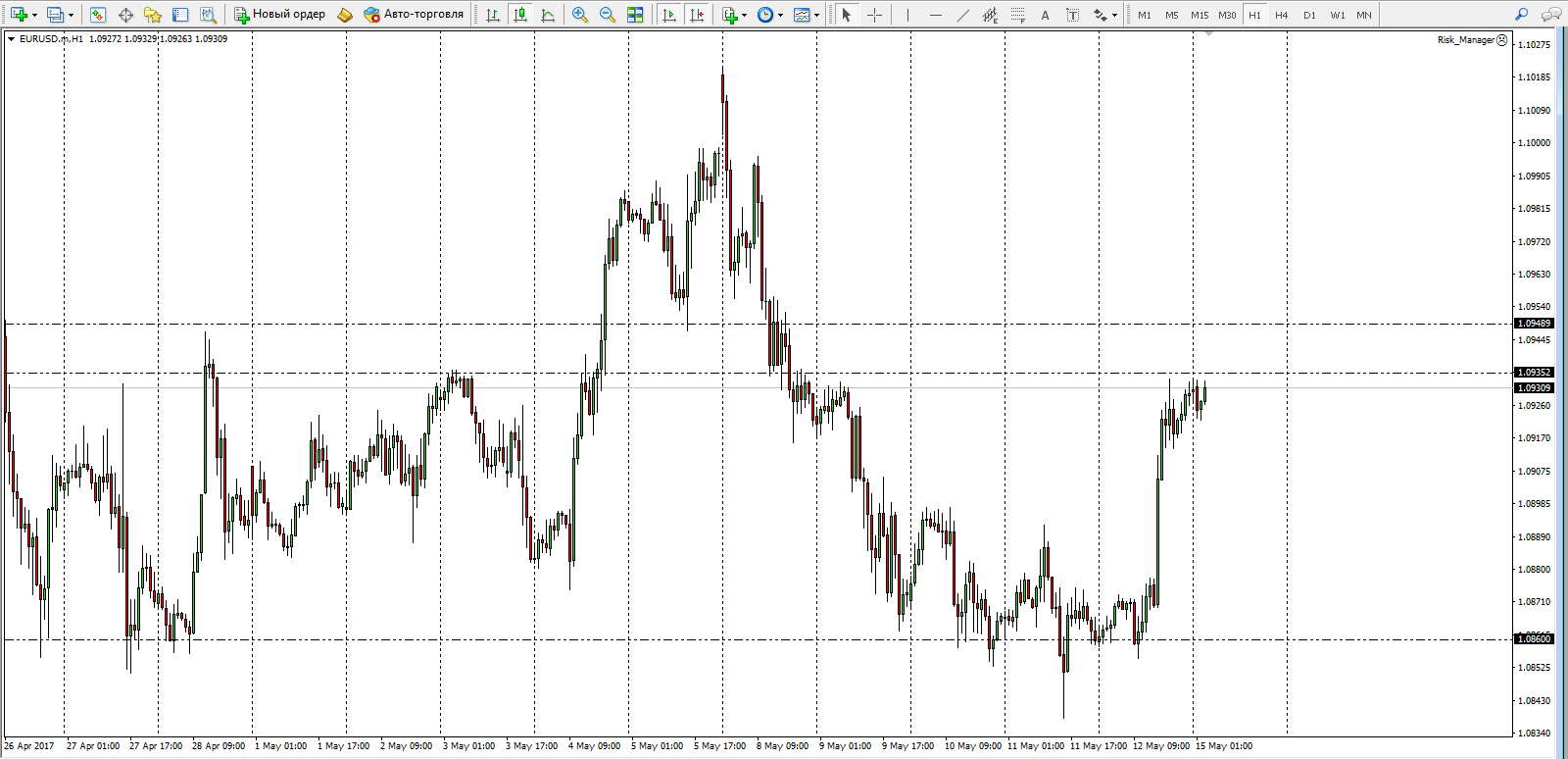Open the Navigator folder-star icon
The image size is (1568, 759).
(x=153, y=15)
